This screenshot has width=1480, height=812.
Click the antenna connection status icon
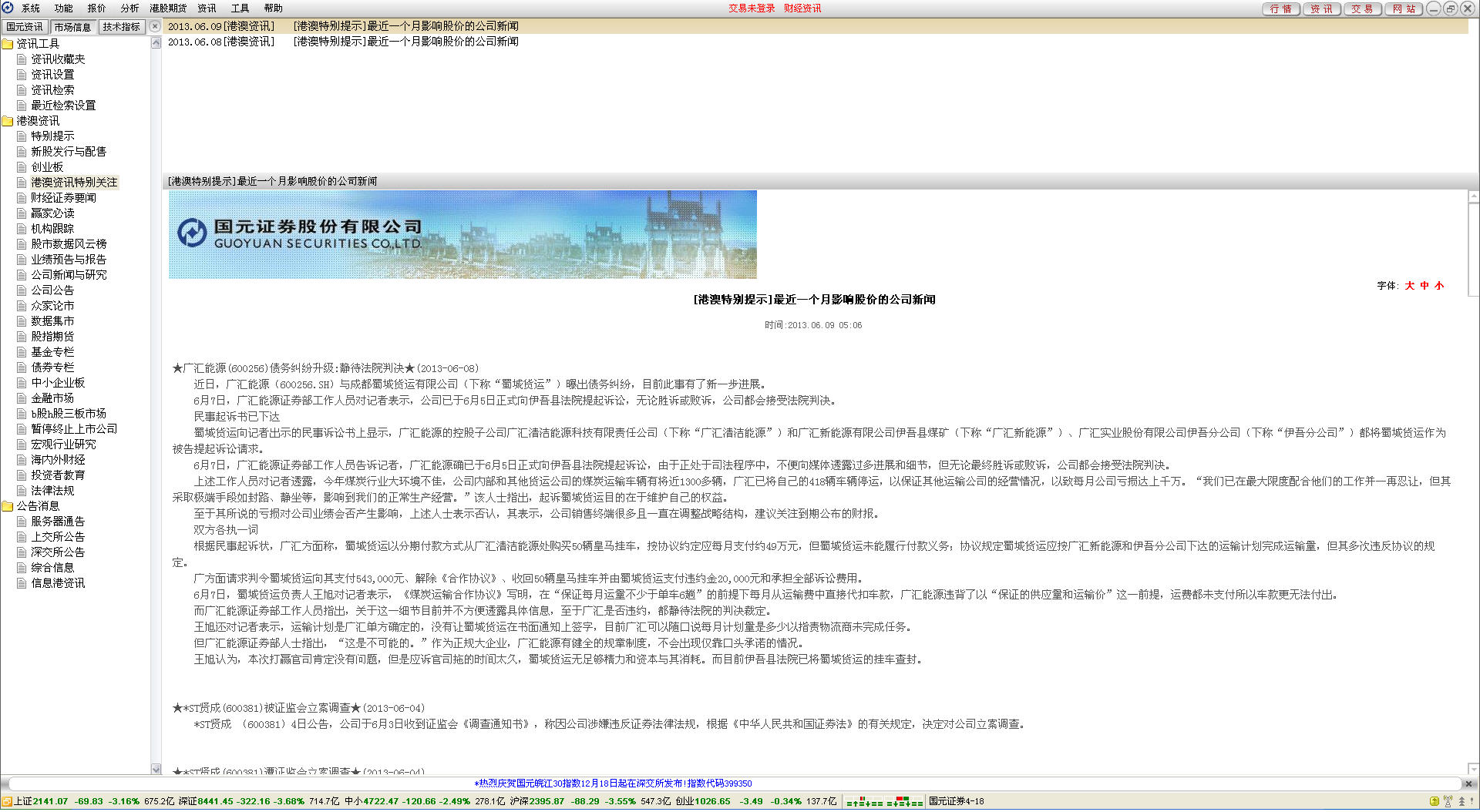pyautogui.click(x=1448, y=801)
